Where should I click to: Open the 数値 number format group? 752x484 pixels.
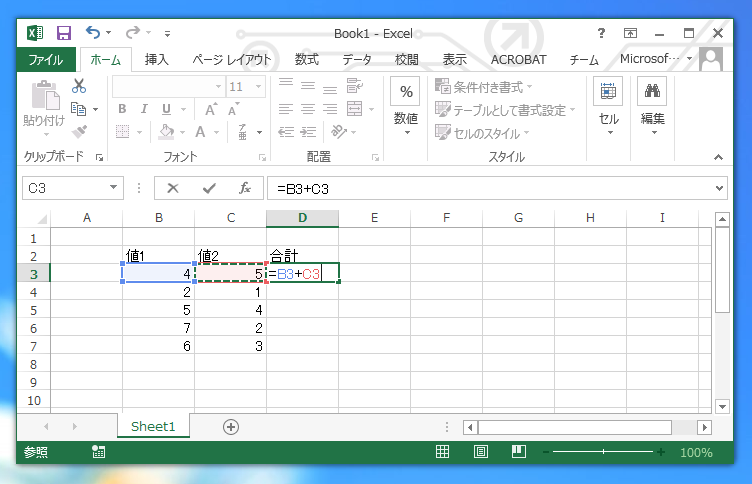405,106
